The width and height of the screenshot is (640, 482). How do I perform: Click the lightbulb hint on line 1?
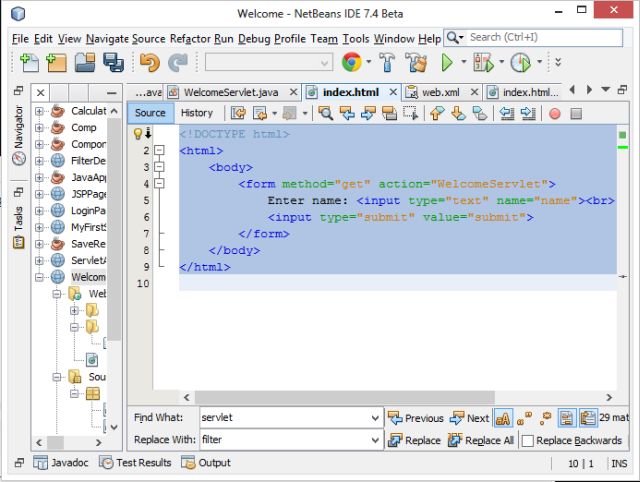coord(138,133)
